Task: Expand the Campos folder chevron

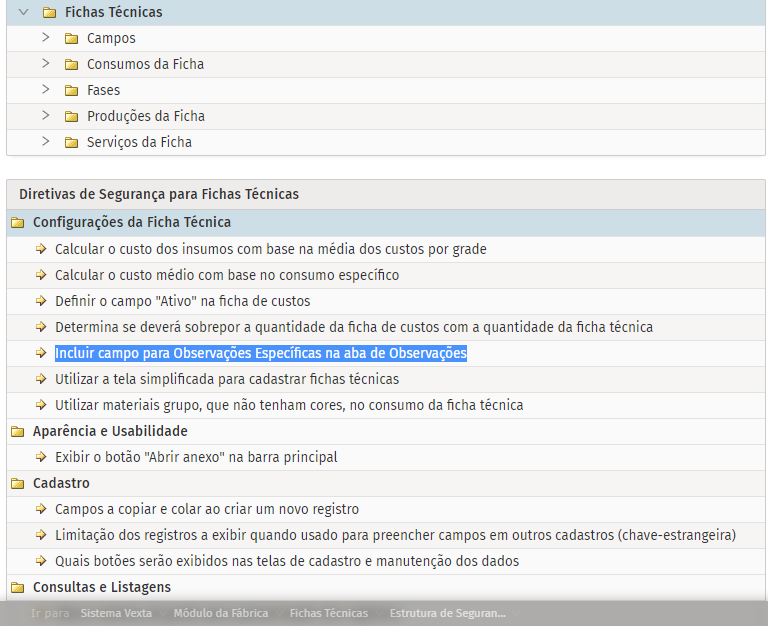Action: (46, 38)
